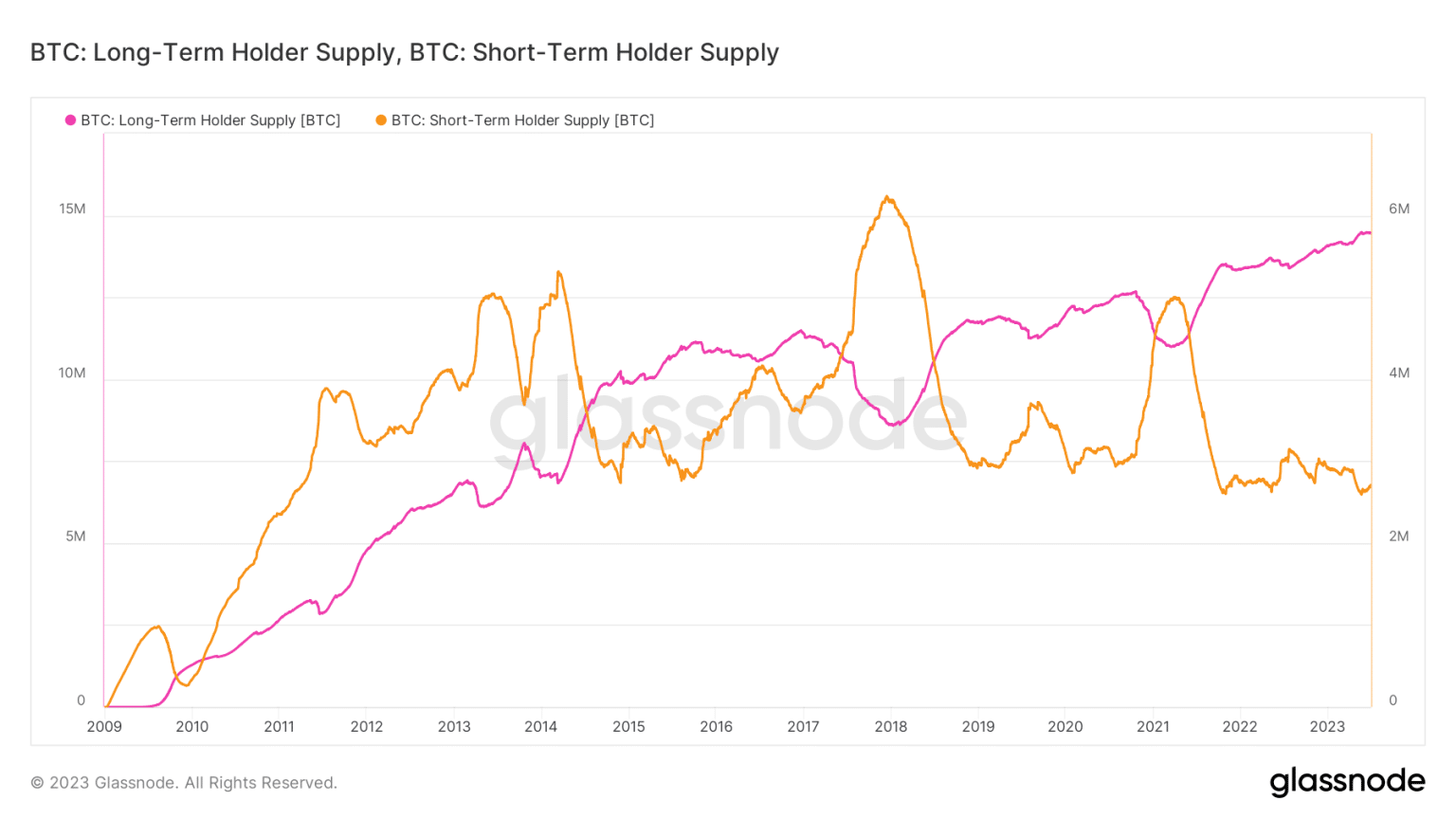The image size is (1456, 819).
Task: Select the 2021 x-axis label
Action: point(1153,726)
